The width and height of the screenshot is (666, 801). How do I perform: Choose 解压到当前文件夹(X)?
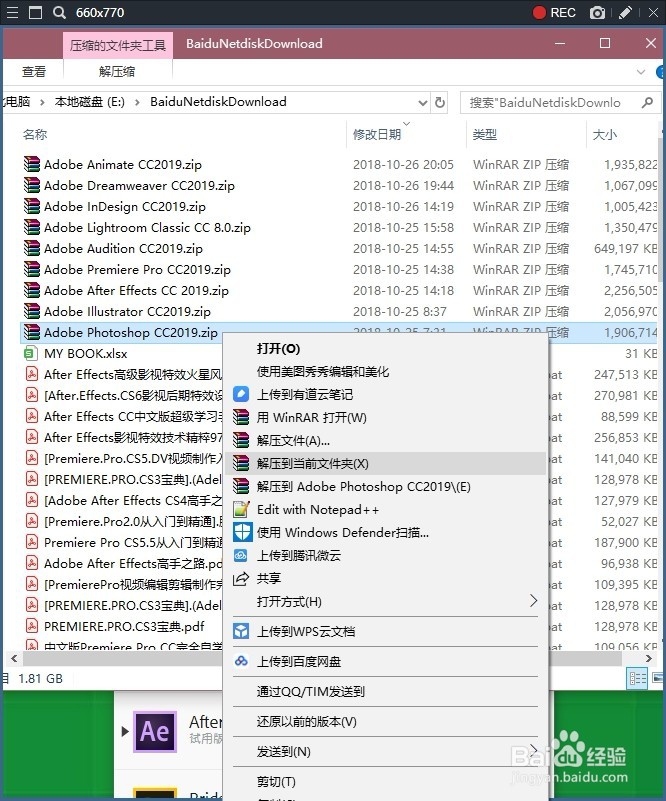click(386, 463)
